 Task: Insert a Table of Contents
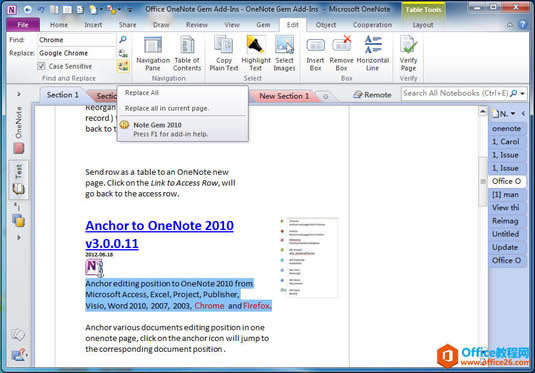tap(187, 54)
